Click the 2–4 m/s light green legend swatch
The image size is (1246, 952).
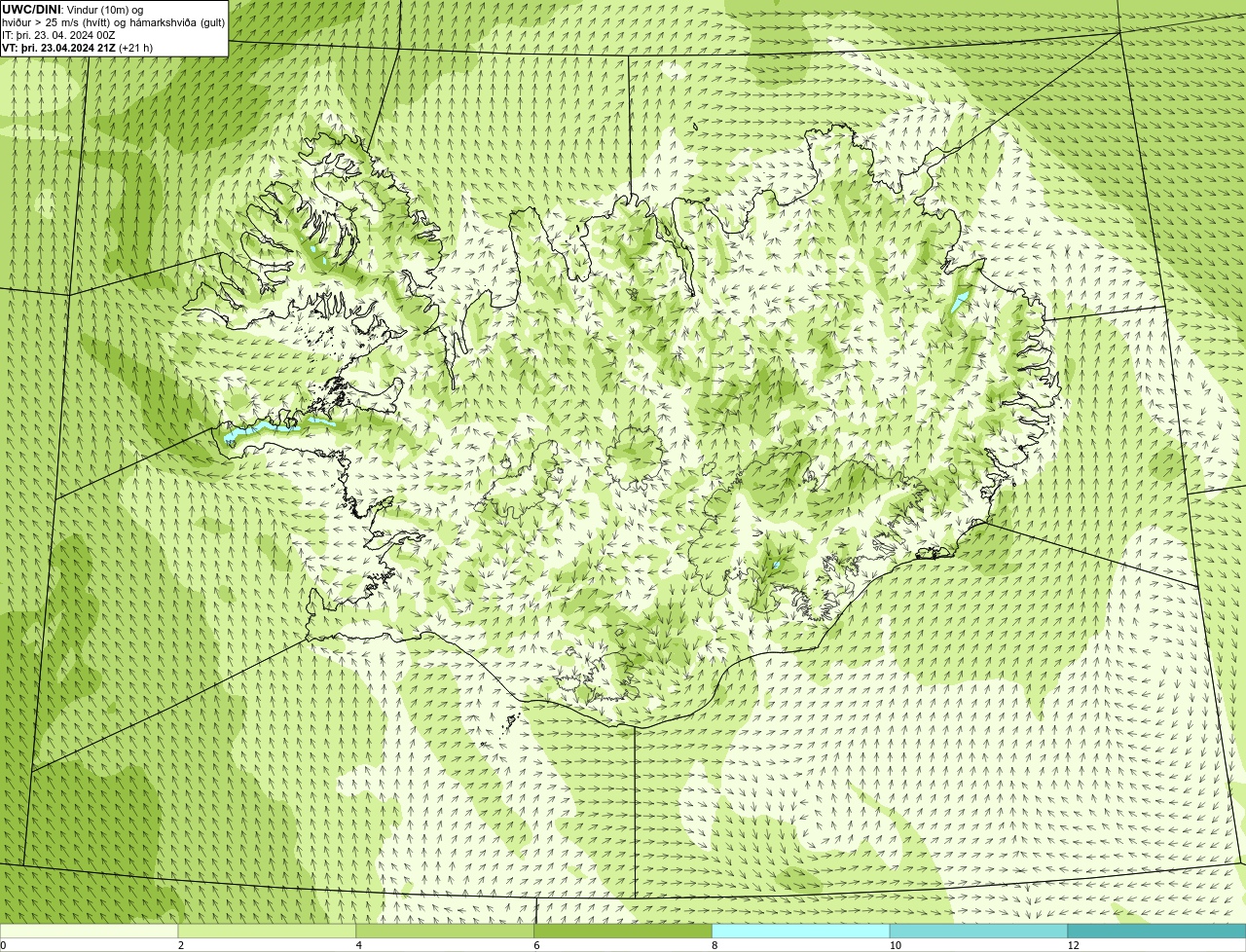267,932
